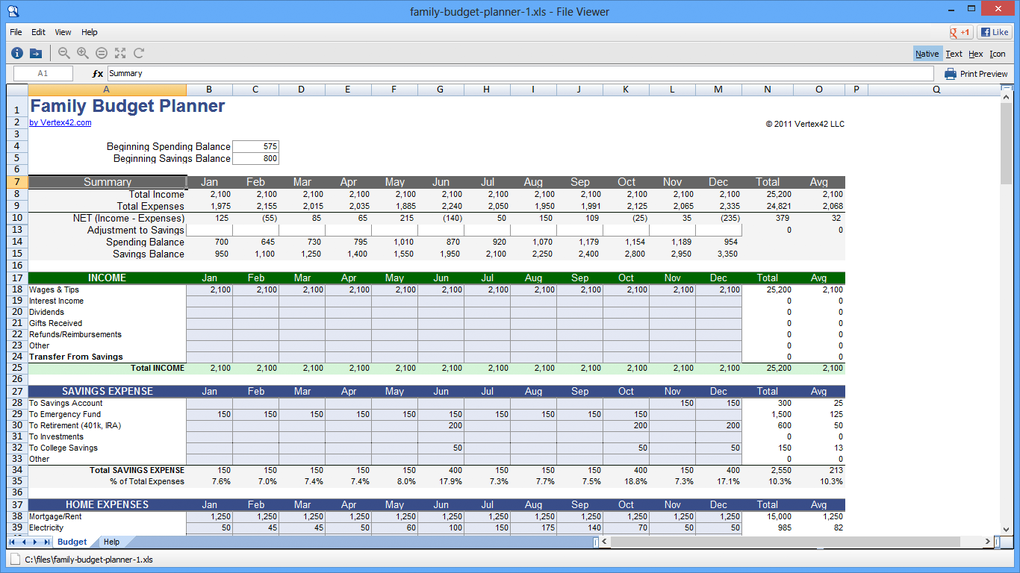
Task: Click the Print Preview button
Action: coord(976,74)
